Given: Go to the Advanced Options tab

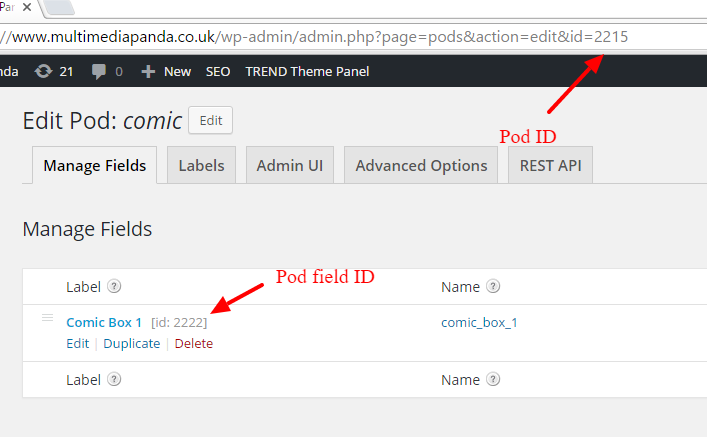Looking at the screenshot, I should tap(421, 166).
